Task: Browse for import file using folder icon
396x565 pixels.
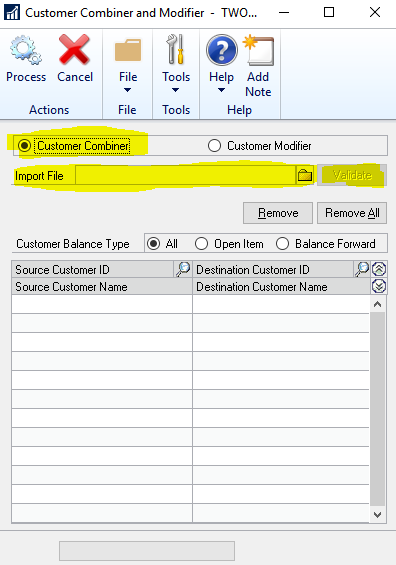Action: 305,175
